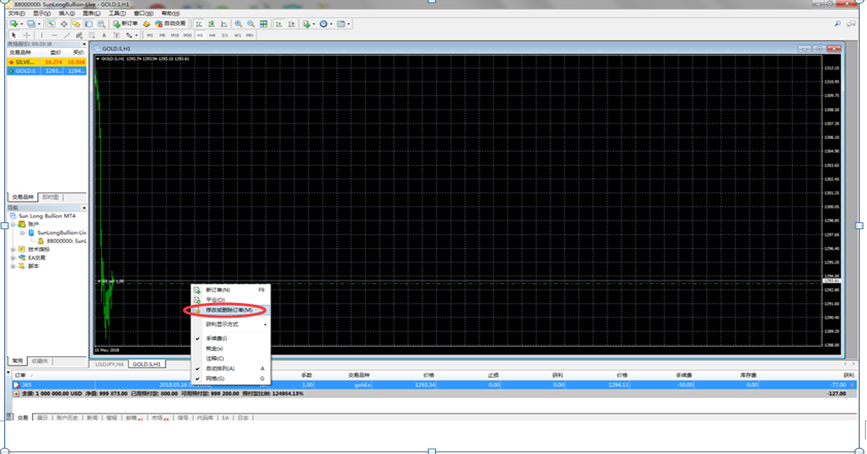867x454 pixels.
Task: Open the profit display mode (获利显示方式) submenu
Action: pos(225,324)
